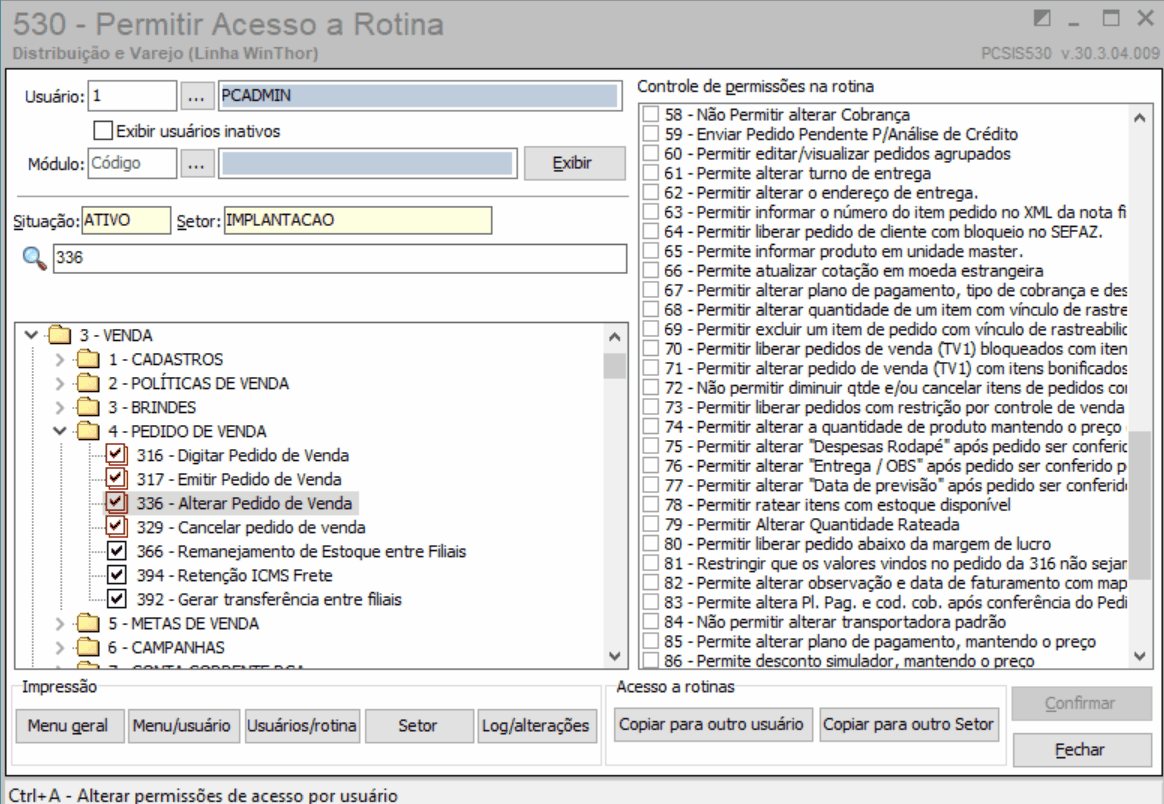
Task: Uncheck 366 Remanejamento de Estoque entre Filiais
Action: point(117,551)
